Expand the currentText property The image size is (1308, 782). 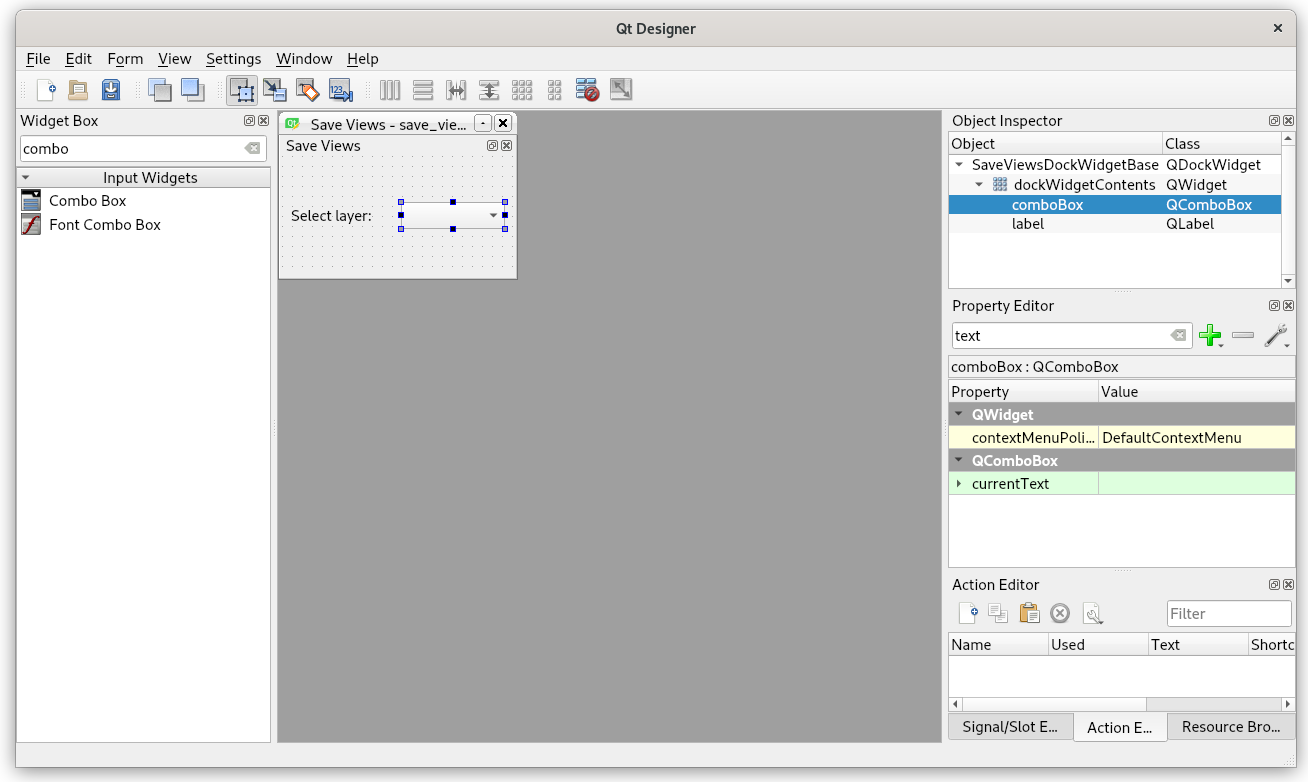959,484
